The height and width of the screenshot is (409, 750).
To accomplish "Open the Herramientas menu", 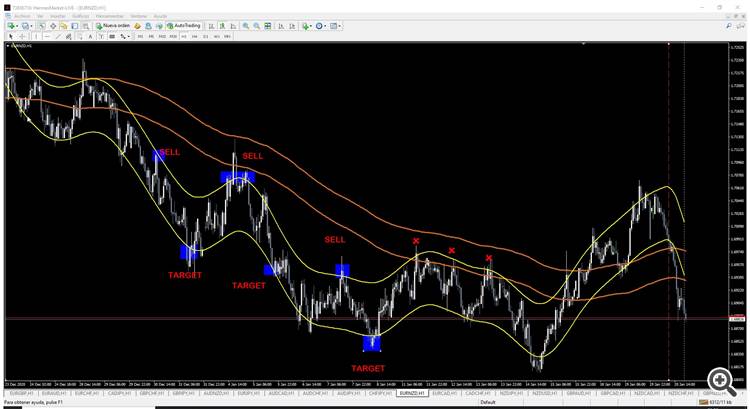I will tap(110, 16).
